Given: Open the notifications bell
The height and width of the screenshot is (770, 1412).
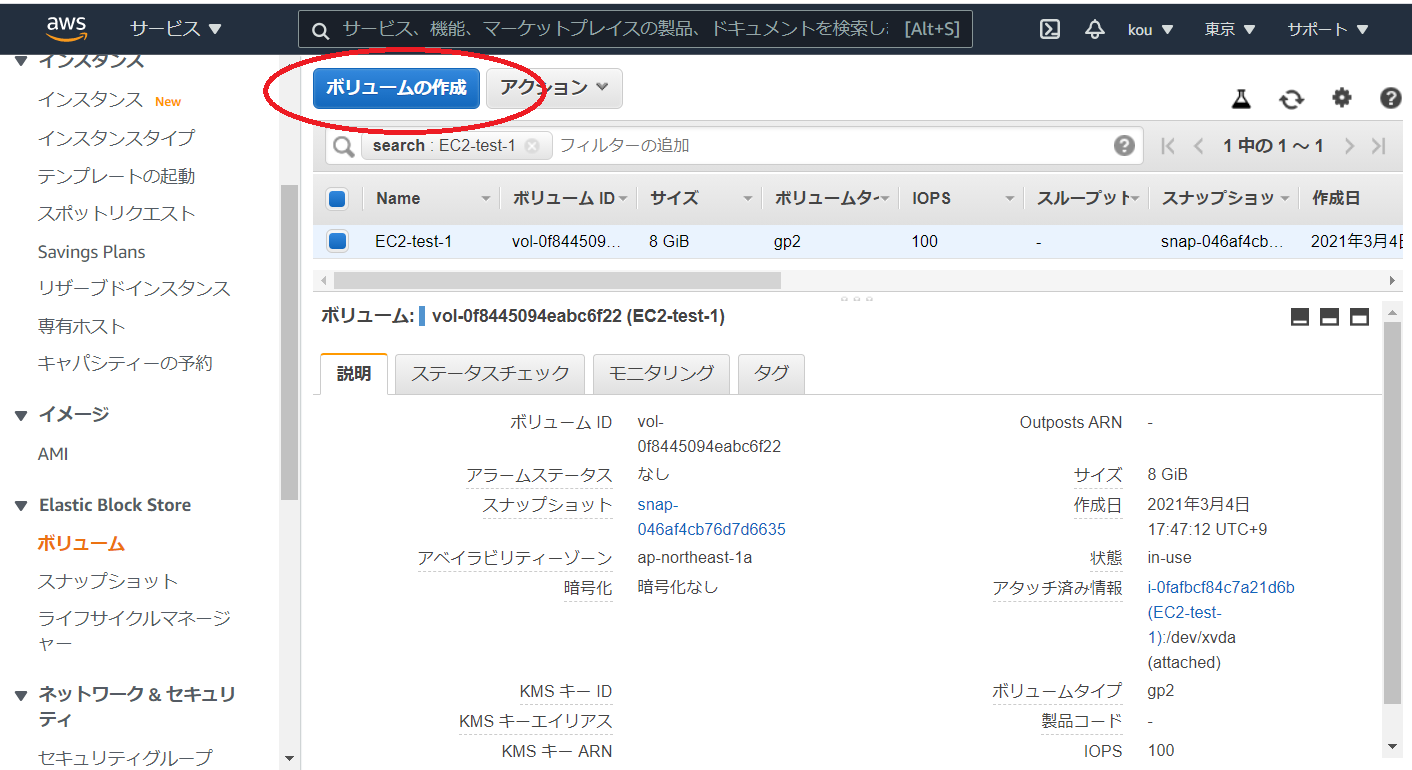Looking at the screenshot, I should (1094, 29).
